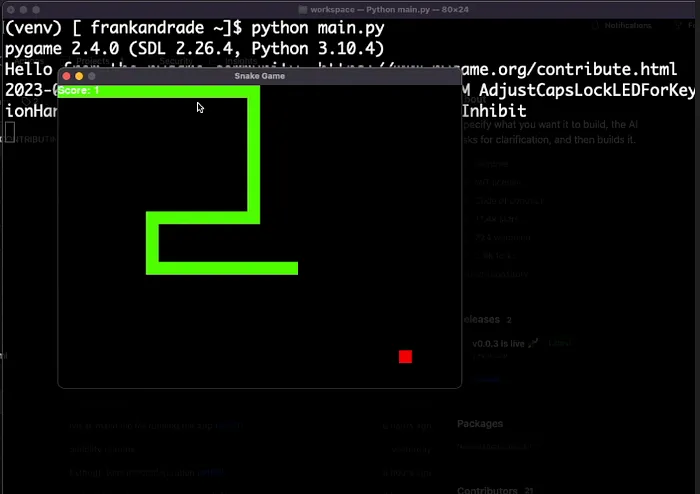Viewport: 700px width, 494px height.
Task: Open the Releases 2 heading link
Action: coord(487,320)
